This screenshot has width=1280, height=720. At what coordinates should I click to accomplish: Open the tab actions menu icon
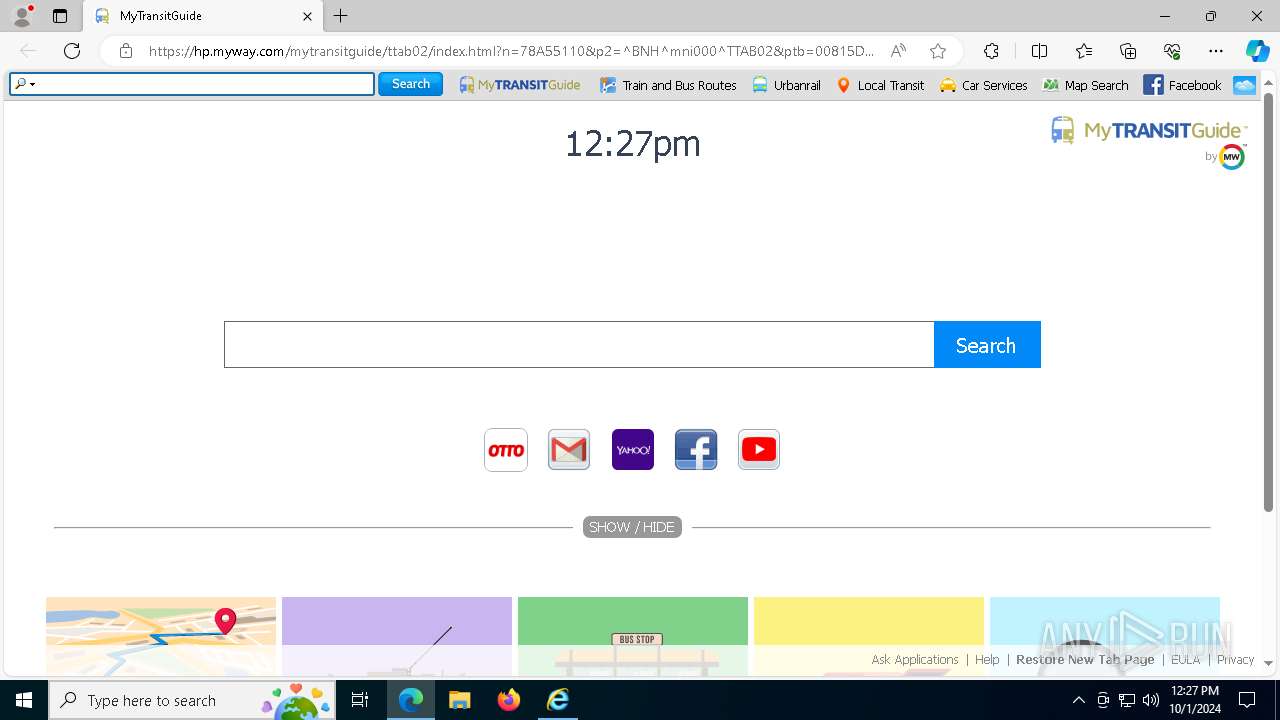[x=60, y=16]
